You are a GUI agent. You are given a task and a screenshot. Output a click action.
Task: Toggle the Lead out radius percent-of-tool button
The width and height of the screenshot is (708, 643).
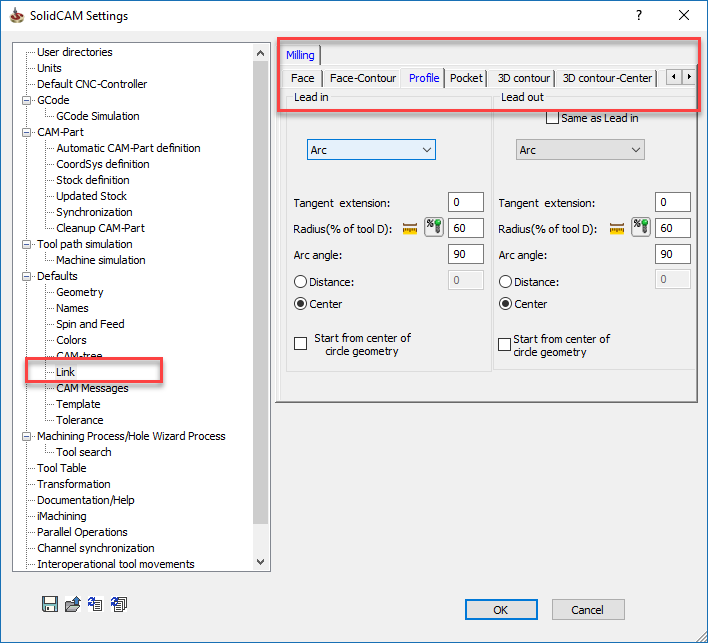tap(641, 227)
